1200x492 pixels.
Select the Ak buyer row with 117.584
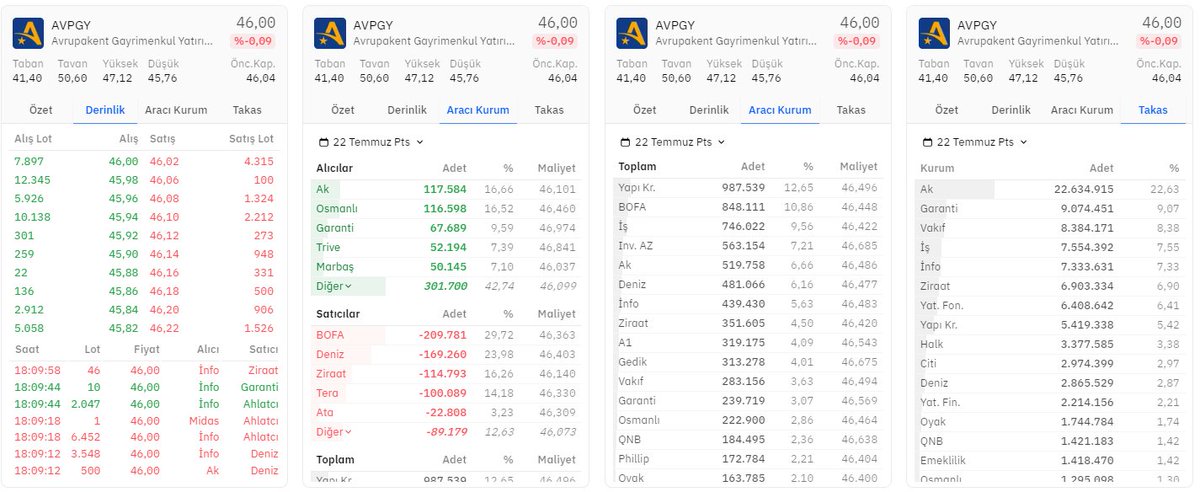(x=445, y=189)
